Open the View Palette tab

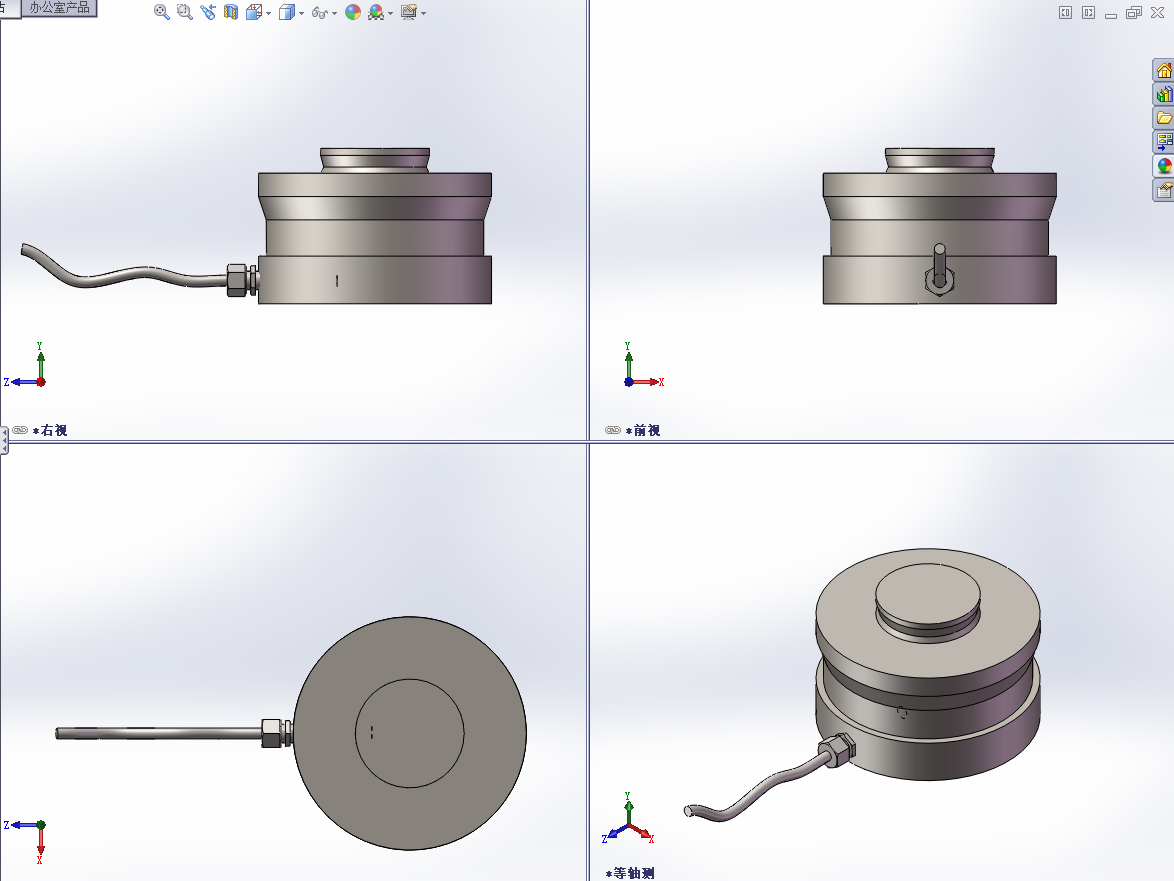click(x=1164, y=141)
